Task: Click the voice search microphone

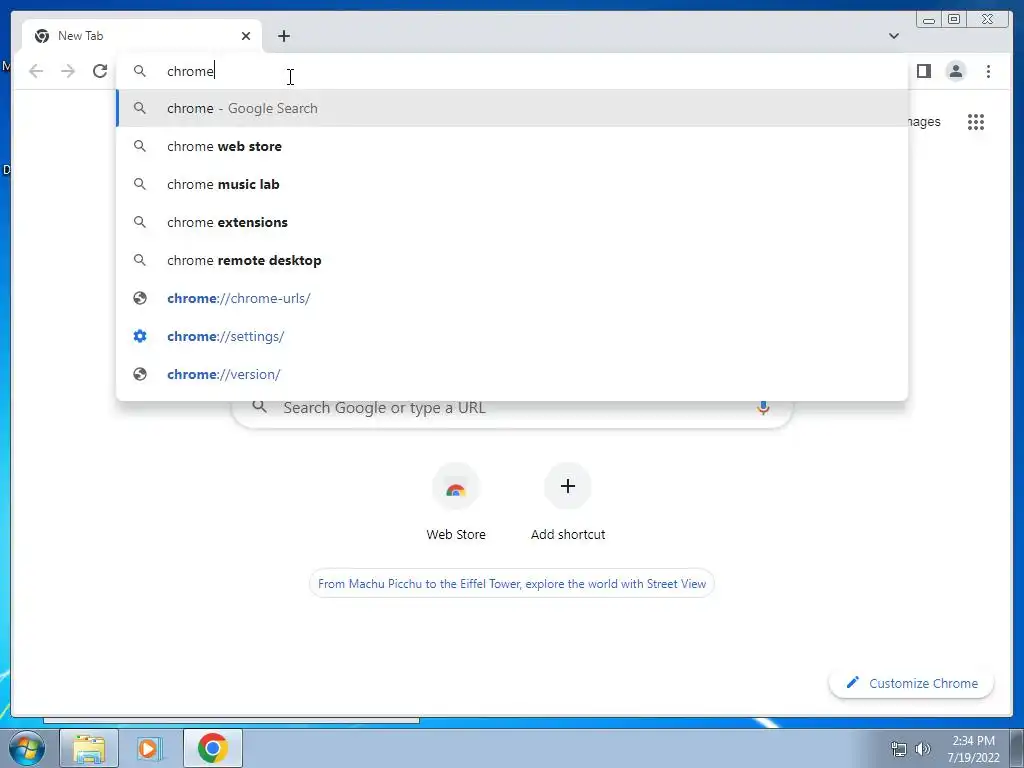Action: (763, 408)
